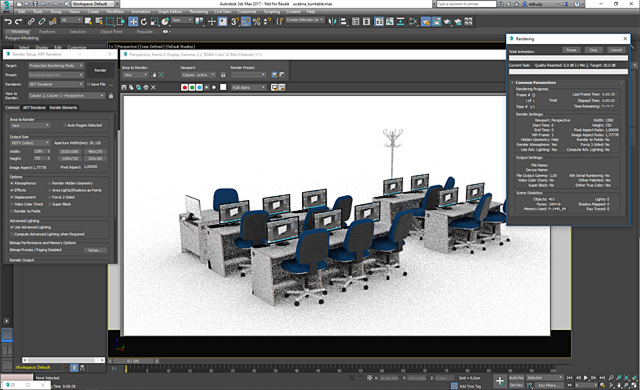Enable the Auto Region Selected checkbox
This screenshot has height=390, width=640.
(65, 125)
